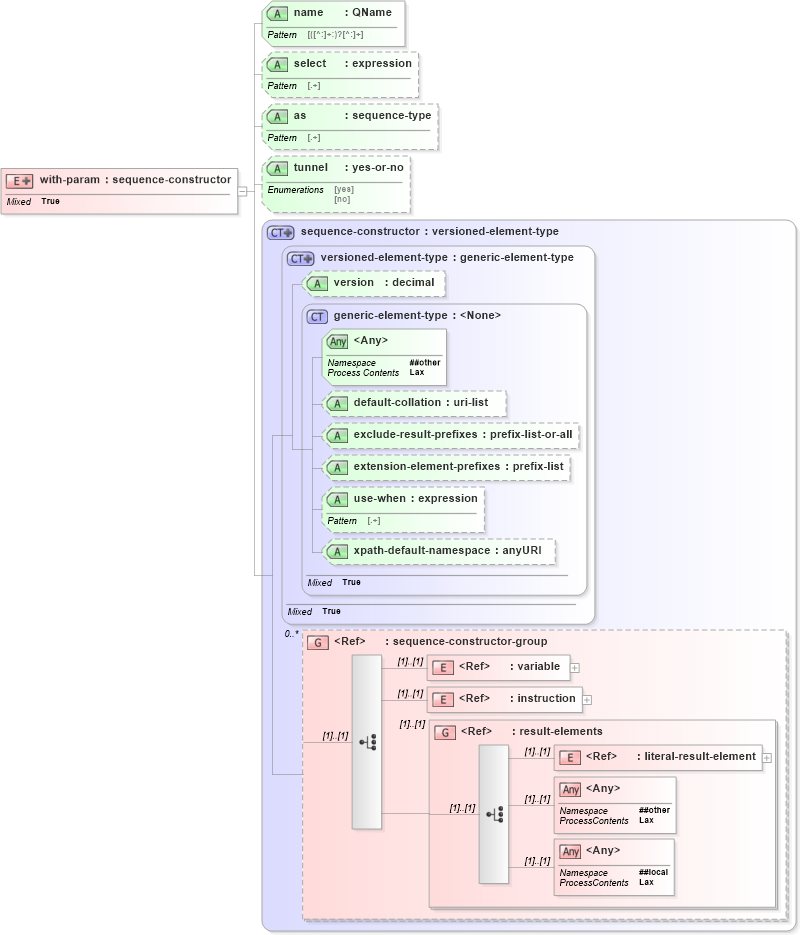Select the E icon on the with-param element

pos(16,180)
